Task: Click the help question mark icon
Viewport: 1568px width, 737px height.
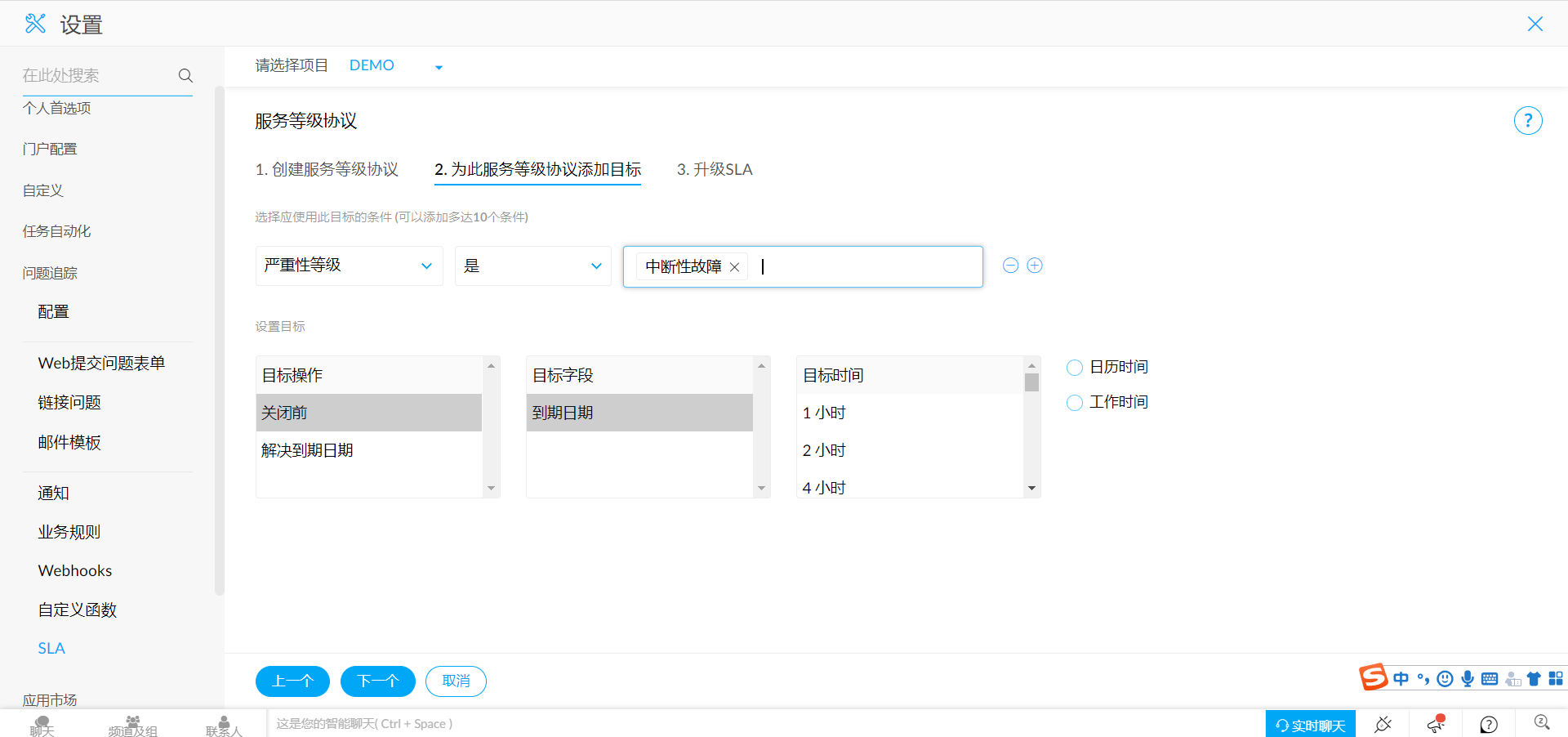Action: (x=1527, y=121)
